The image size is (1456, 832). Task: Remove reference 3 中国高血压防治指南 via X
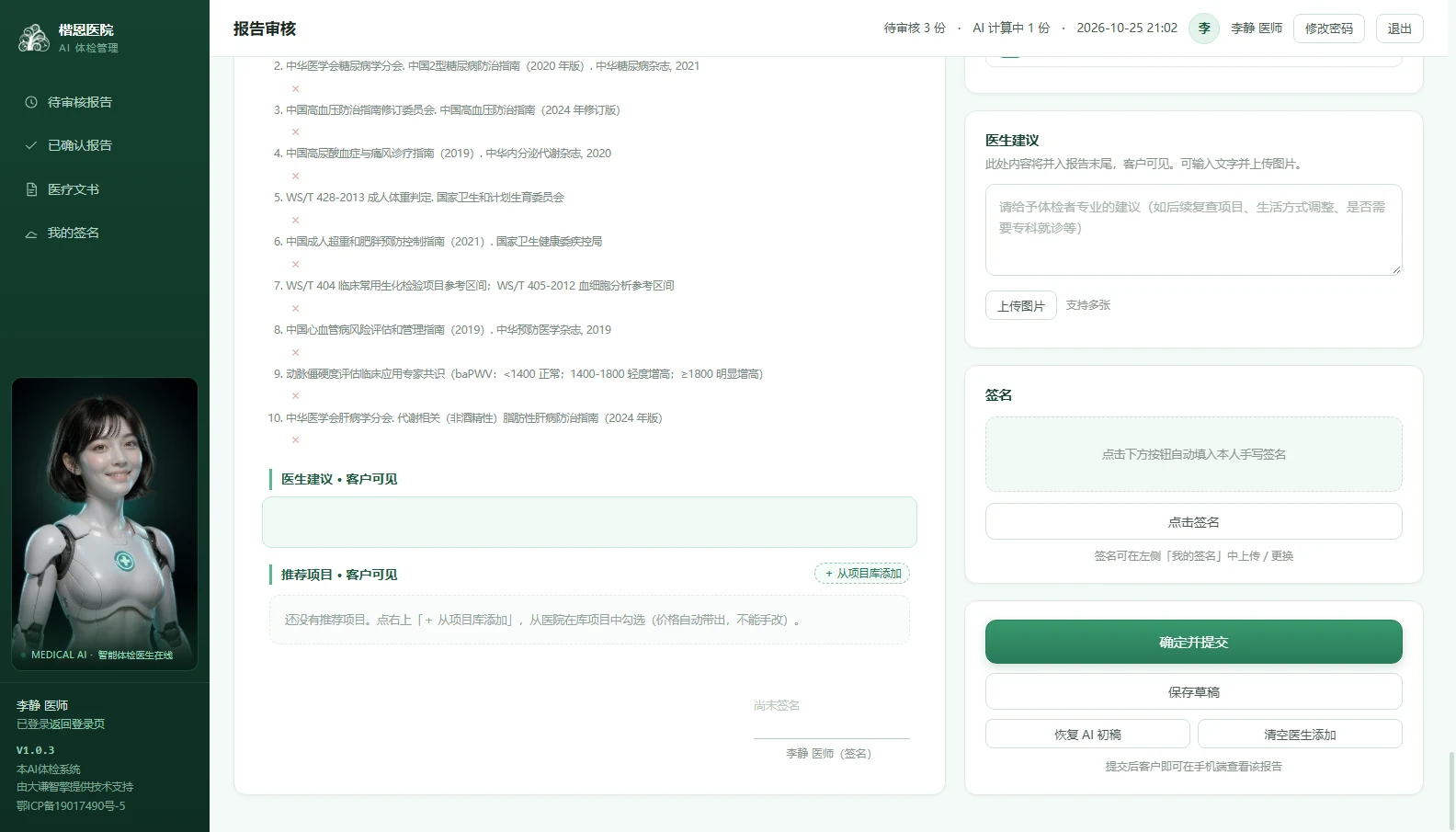click(x=295, y=132)
